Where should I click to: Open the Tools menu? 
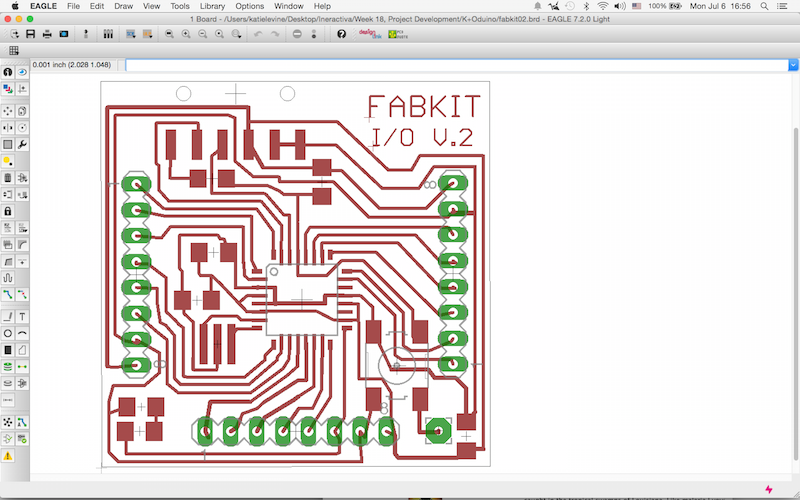click(180, 6)
